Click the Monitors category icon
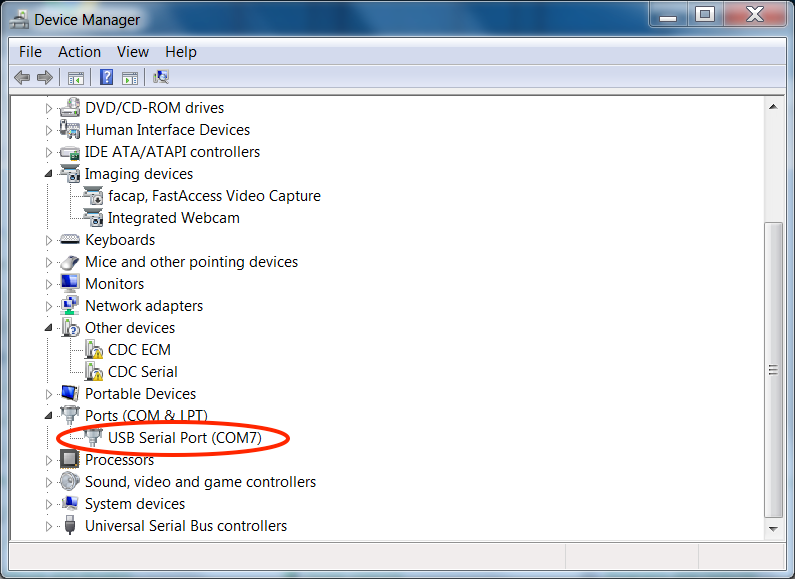Screen dimensions: 795x579 pyautogui.click(x=70, y=283)
